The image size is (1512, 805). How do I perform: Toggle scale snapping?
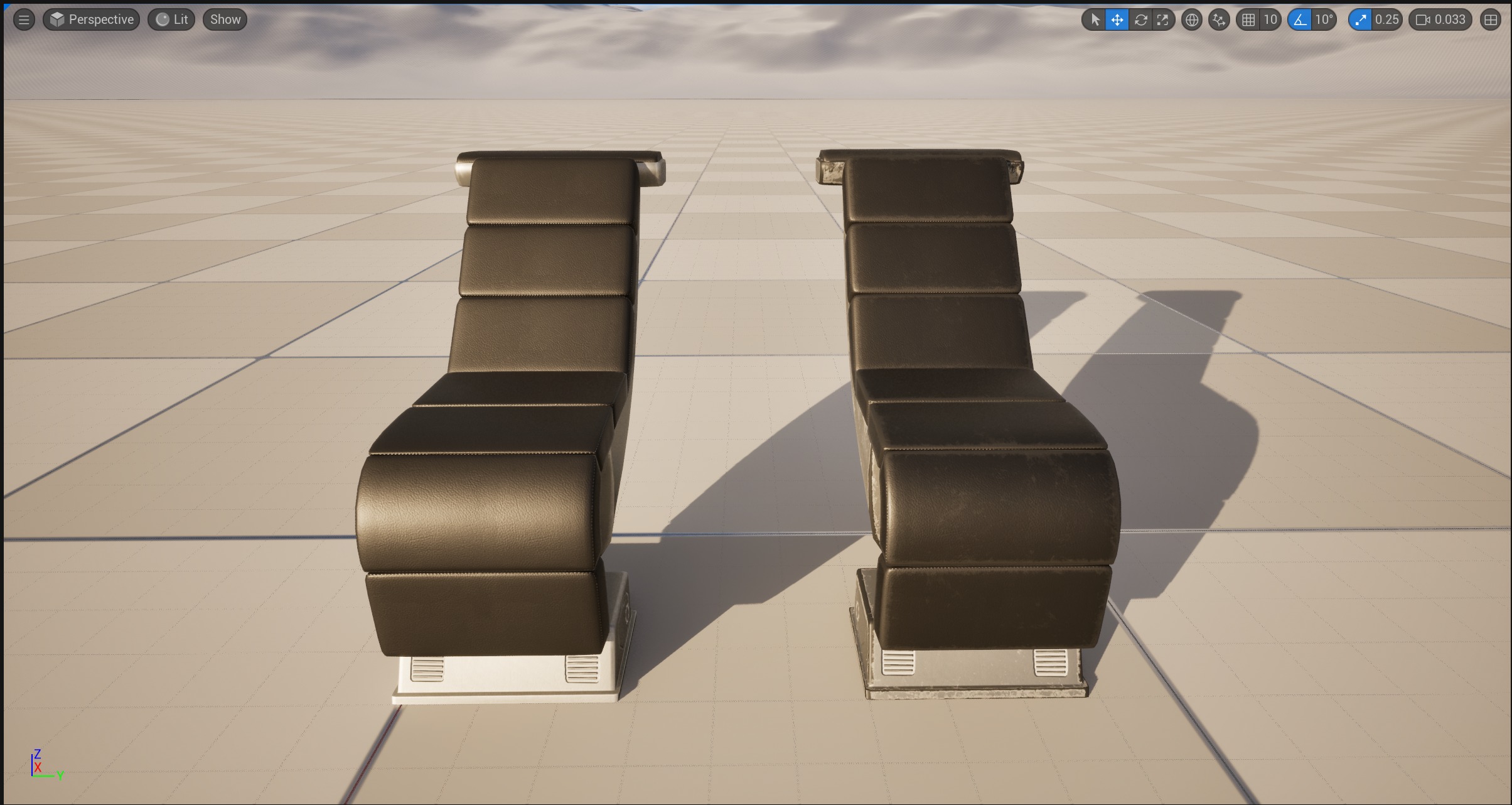pos(1359,19)
